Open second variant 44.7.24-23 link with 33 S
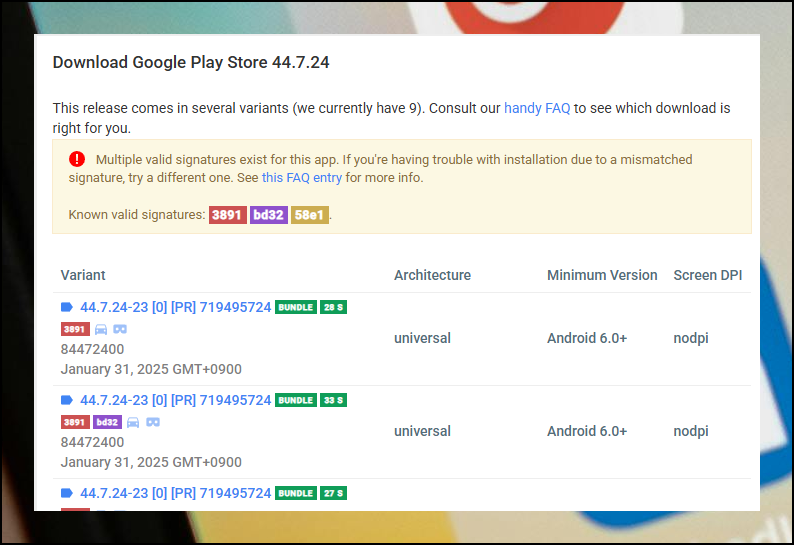This screenshot has height=545, width=794. click(x=176, y=400)
